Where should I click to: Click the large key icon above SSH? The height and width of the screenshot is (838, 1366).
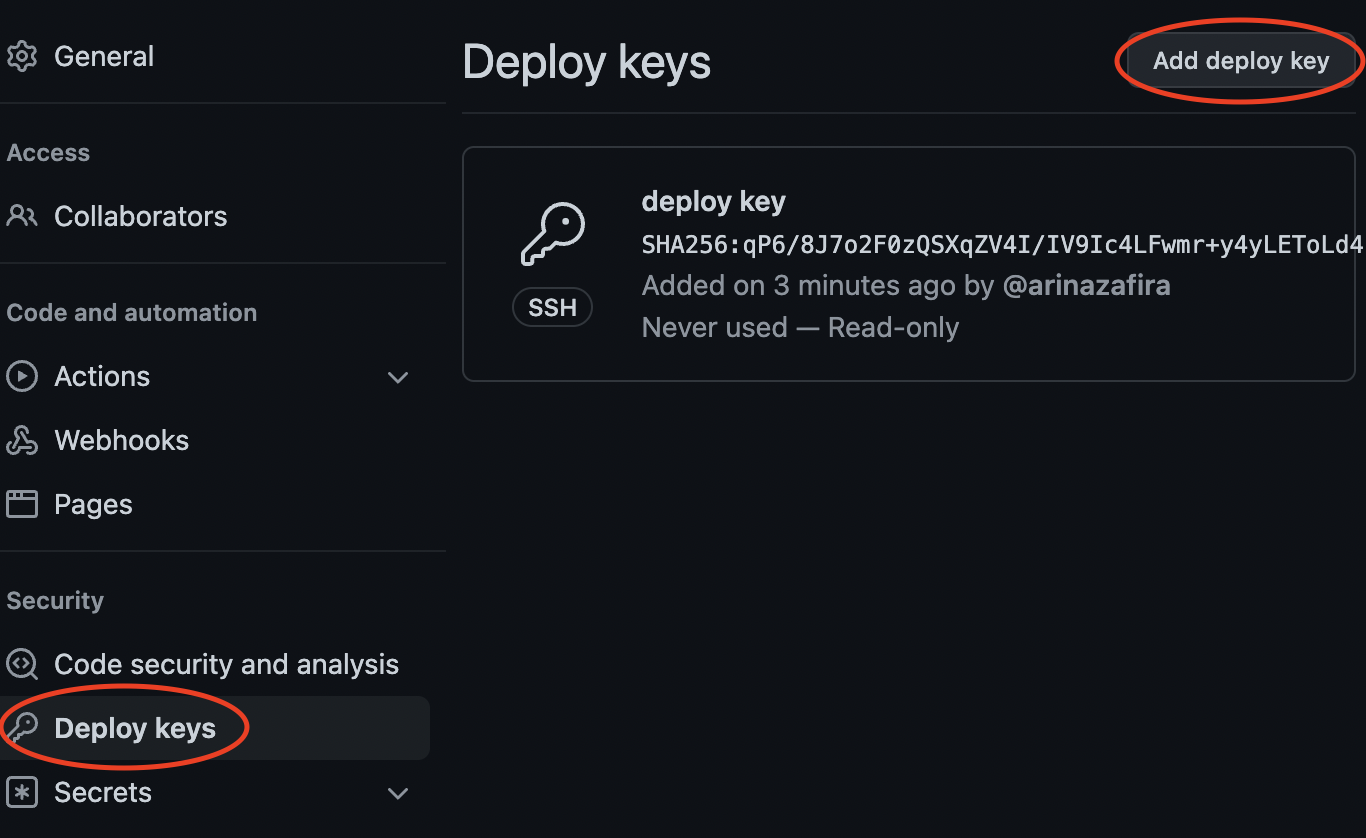click(552, 235)
